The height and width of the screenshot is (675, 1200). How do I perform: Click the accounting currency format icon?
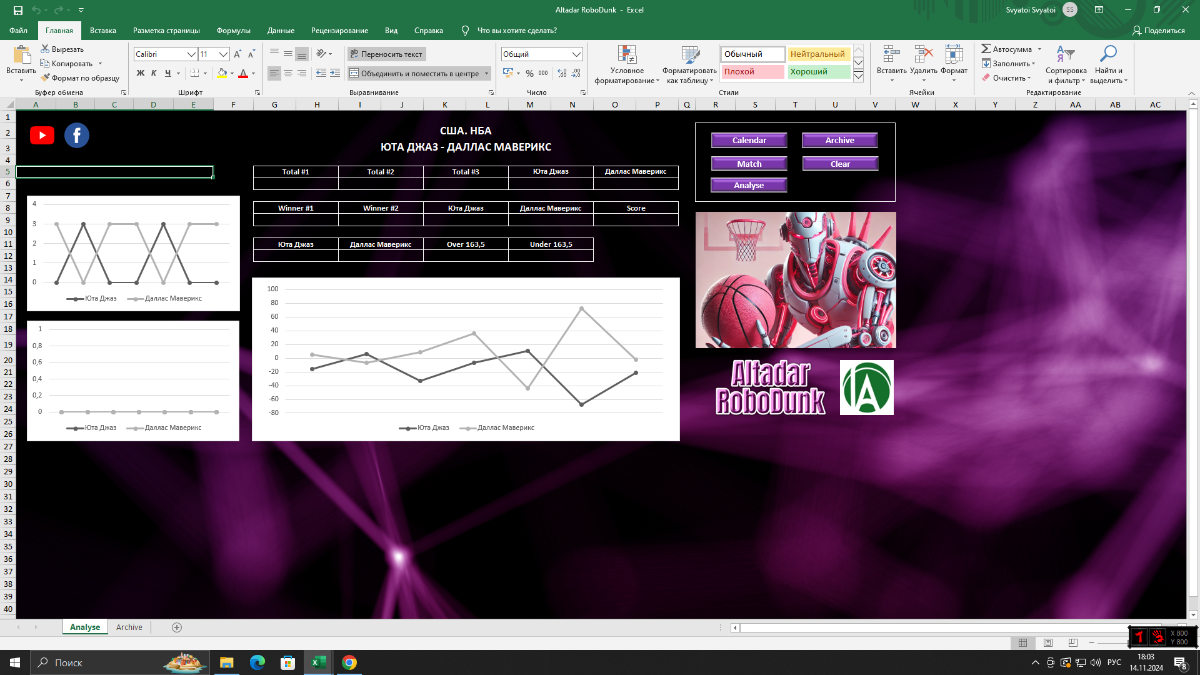(507, 73)
